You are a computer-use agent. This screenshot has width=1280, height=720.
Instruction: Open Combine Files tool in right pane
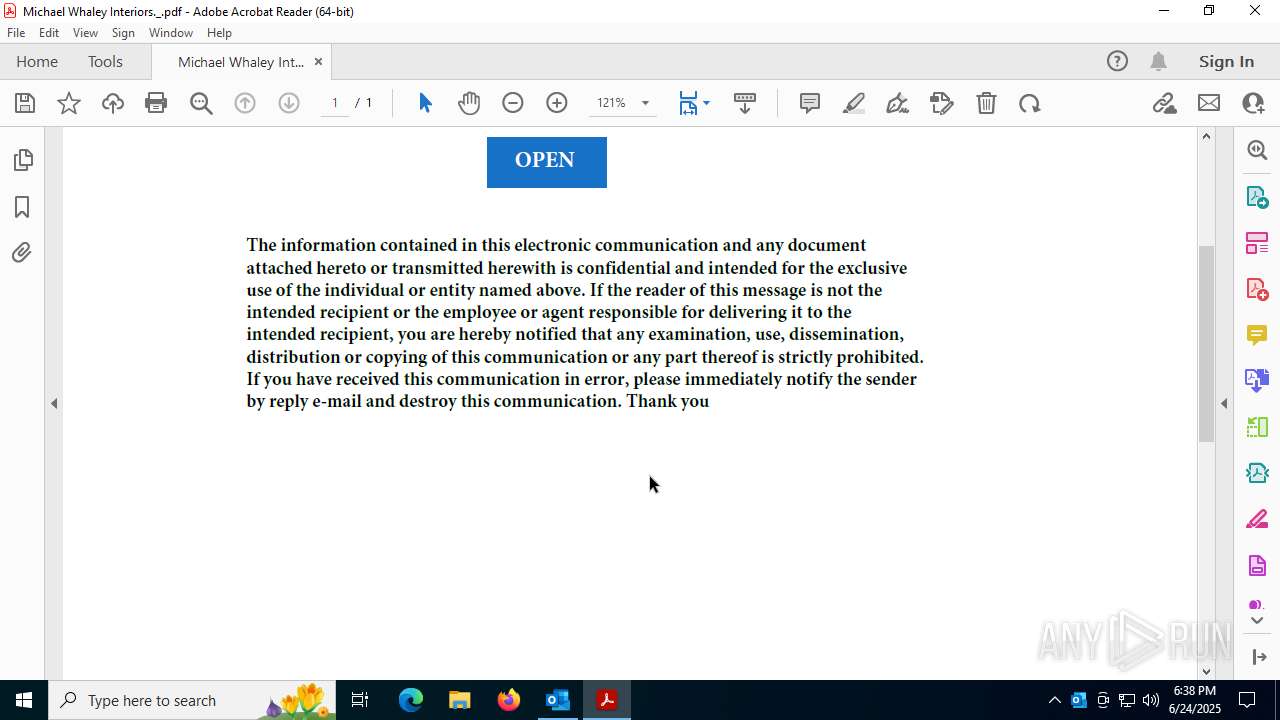tap(1257, 381)
